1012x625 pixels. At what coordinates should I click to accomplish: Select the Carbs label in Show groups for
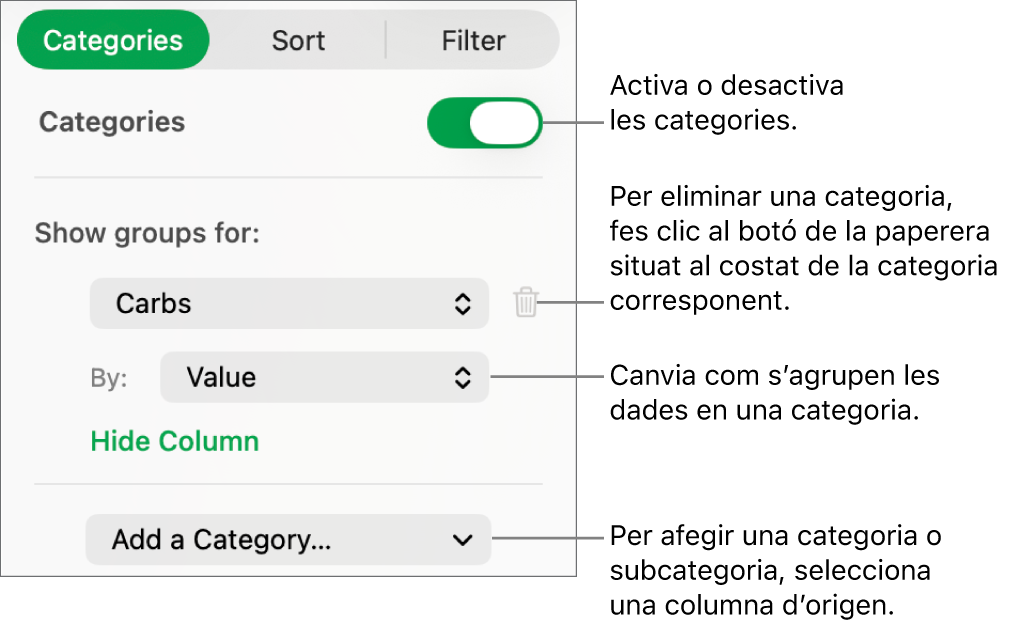coord(150,303)
